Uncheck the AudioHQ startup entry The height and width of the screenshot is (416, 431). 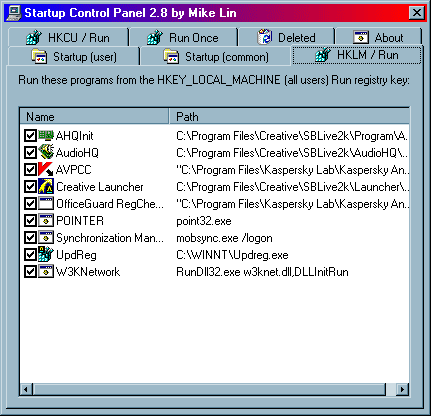click(30, 152)
